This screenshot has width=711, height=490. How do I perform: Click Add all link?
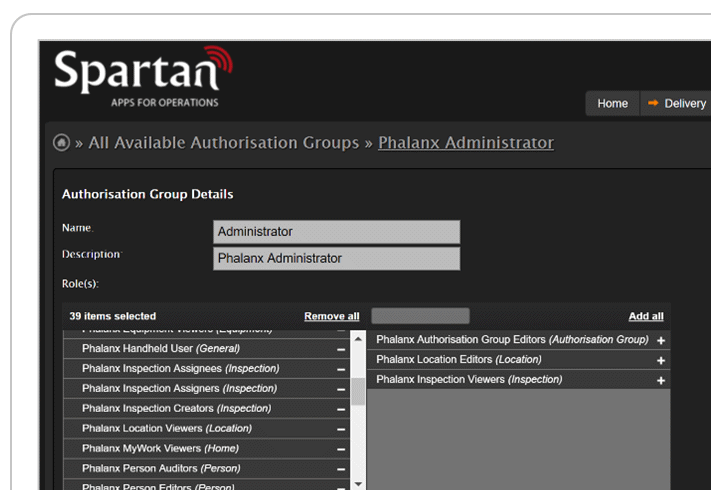pos(646,316)
